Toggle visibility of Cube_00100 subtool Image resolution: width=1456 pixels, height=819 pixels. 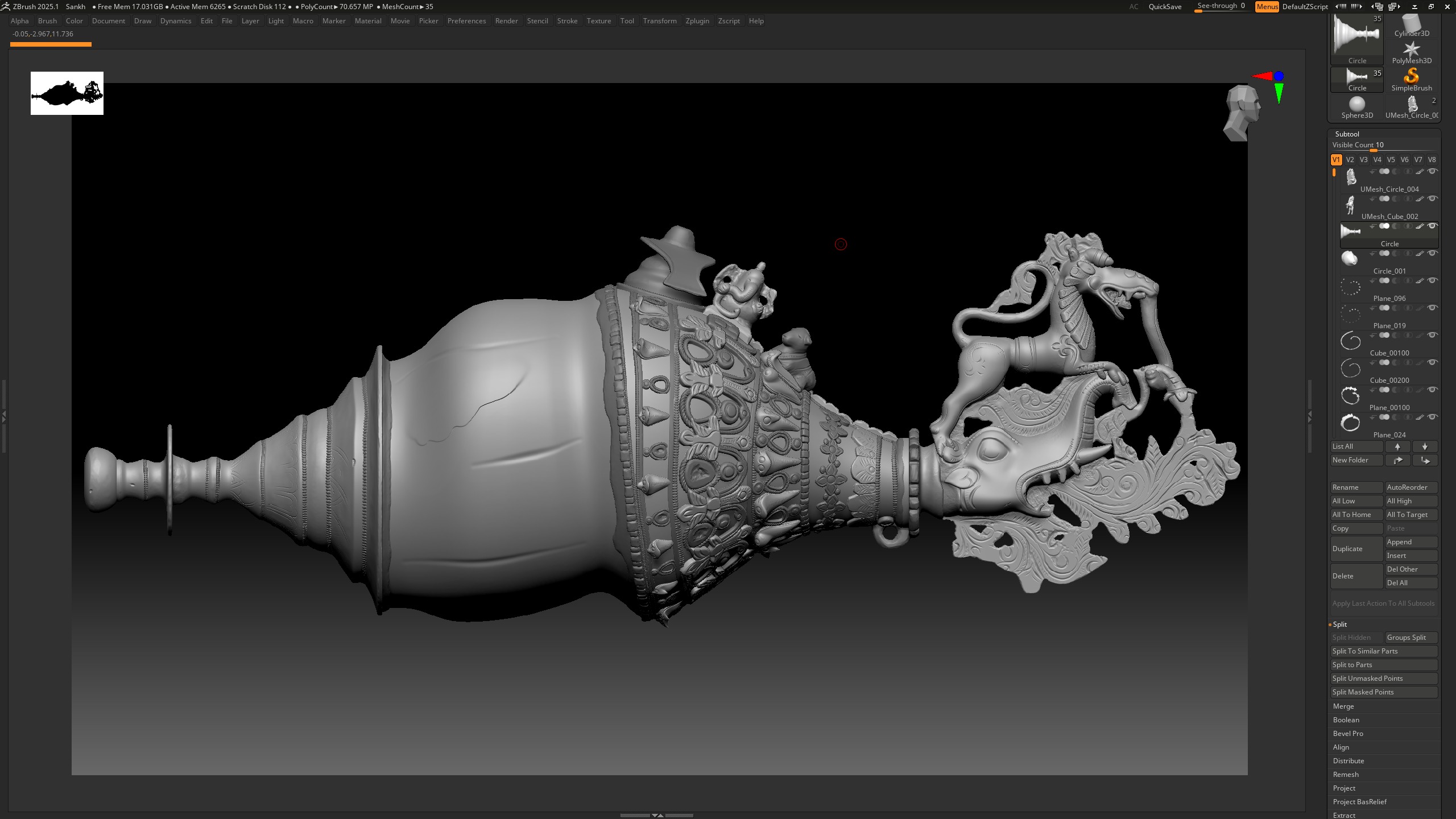[x=1433, y=336]
